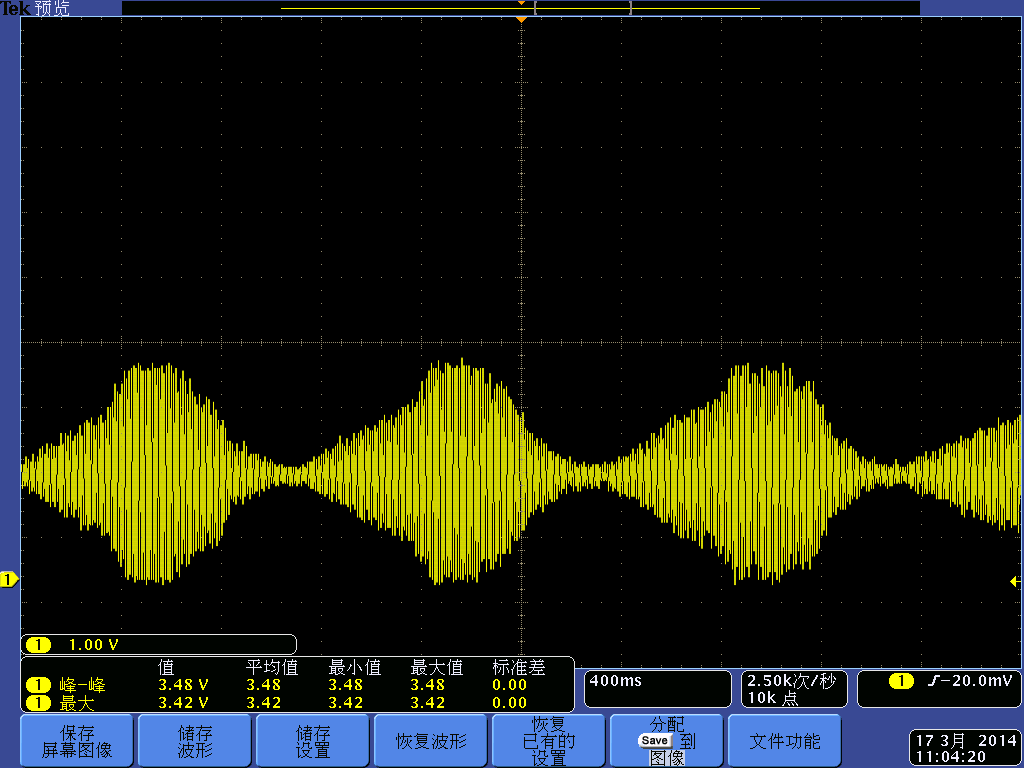Click the orange trigger position marker at top
This screenshot has width=1024, height=768.
click(x=521, y=20)
